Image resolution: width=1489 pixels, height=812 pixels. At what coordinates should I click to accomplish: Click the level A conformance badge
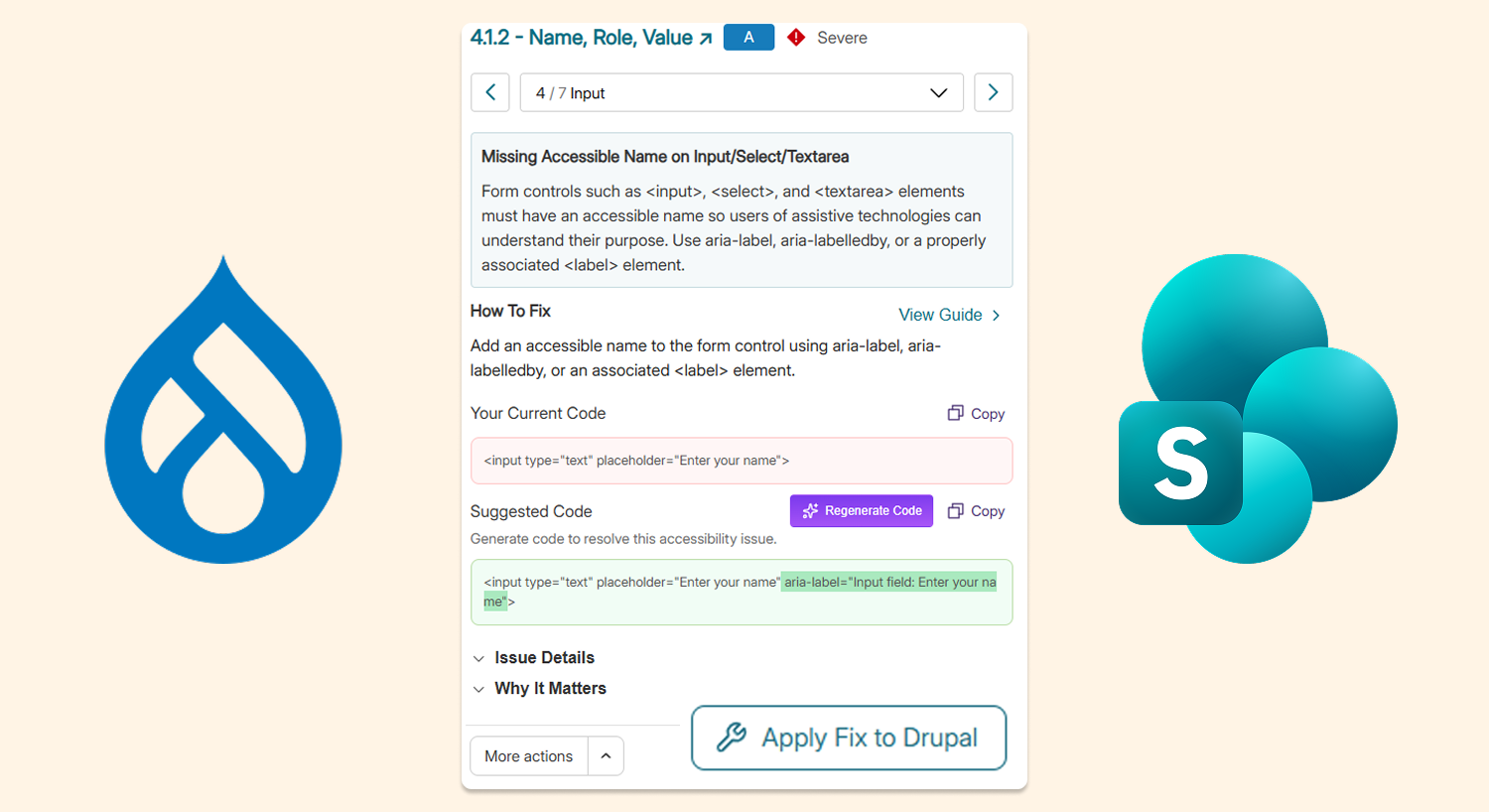tap(748, 38)
